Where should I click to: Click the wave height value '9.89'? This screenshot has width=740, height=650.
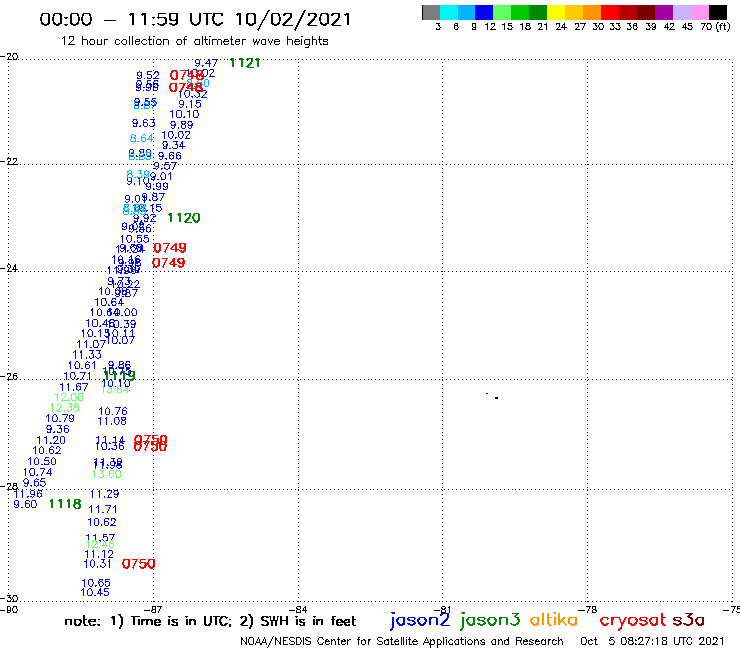tap(182, 125)
